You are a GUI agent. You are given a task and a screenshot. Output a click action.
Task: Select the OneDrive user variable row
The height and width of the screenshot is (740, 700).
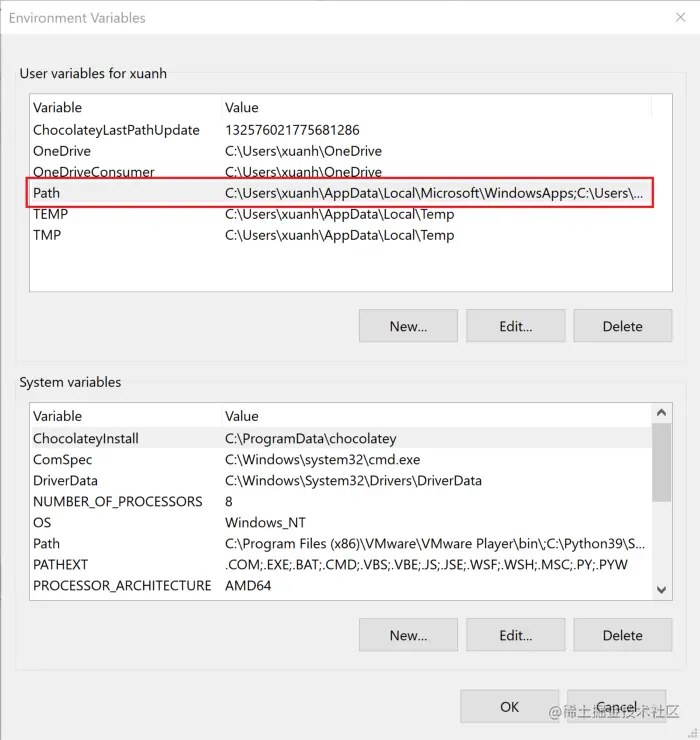pos(340,151)
